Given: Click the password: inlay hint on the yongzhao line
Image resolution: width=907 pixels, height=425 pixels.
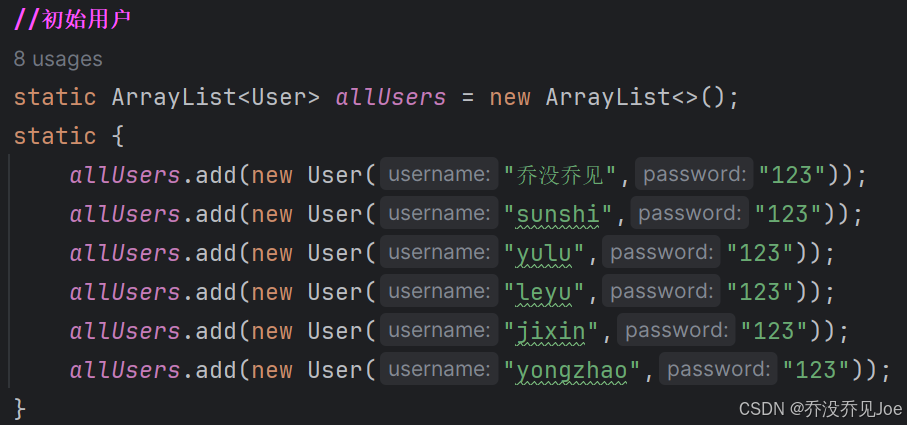Looking at the screenshot, I should click(x=718, y=368).
